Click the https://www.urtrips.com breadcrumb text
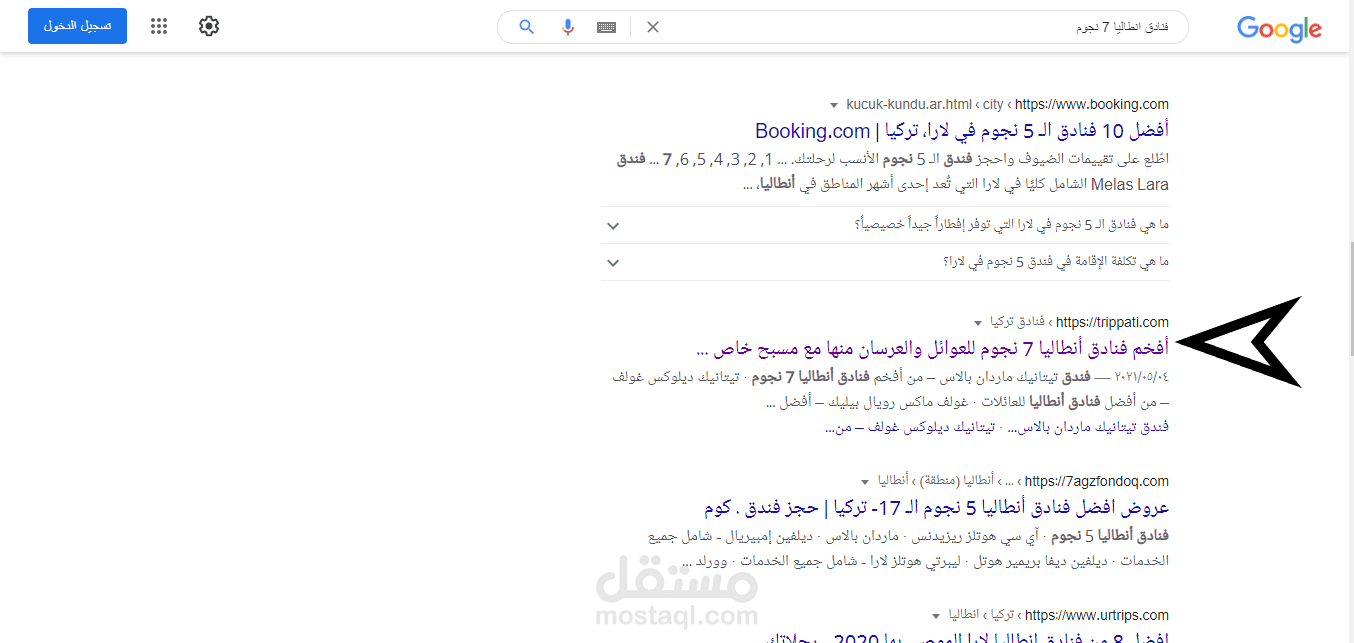This screenshot has width=1354, height=643. tap(1097, 615)
